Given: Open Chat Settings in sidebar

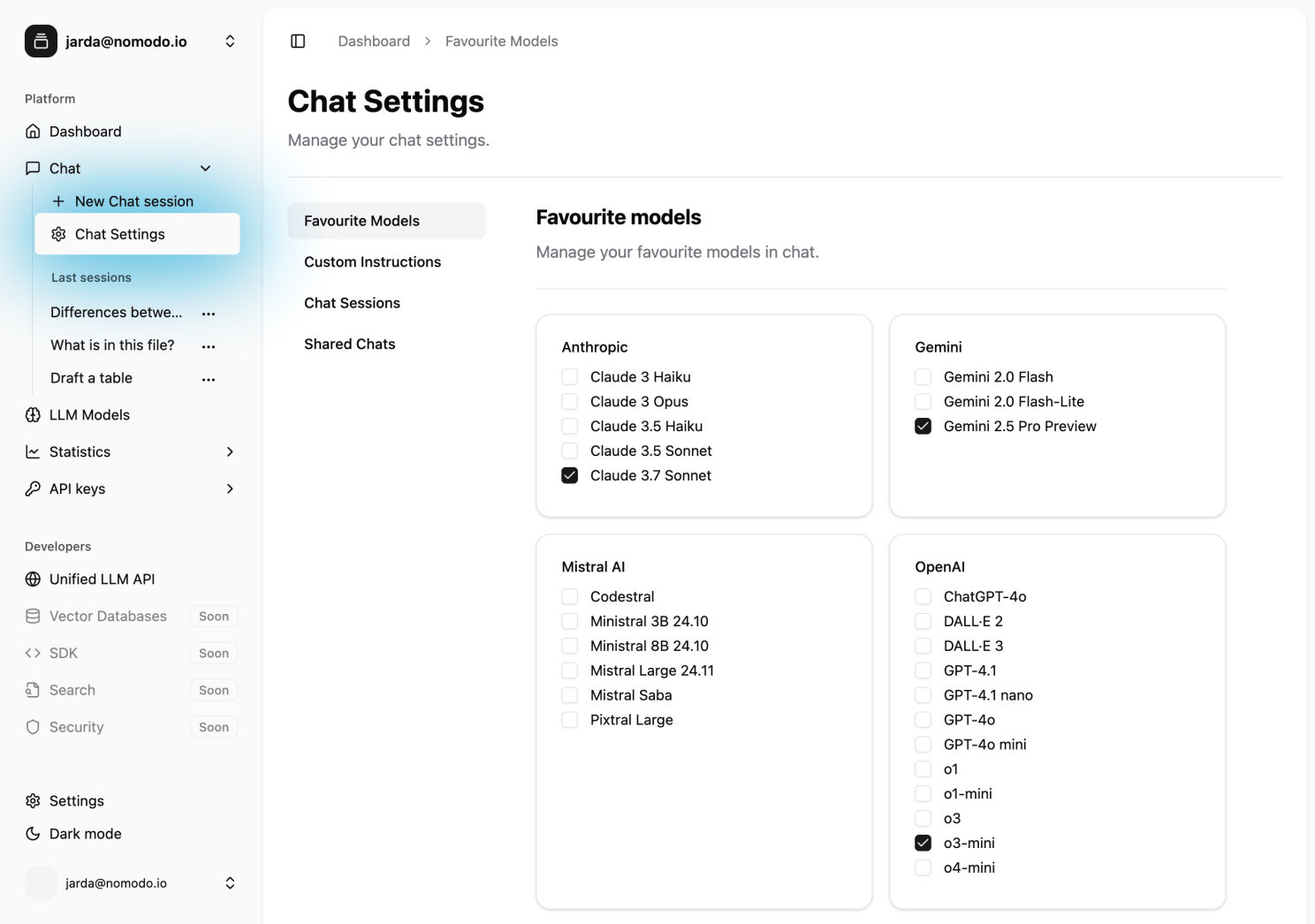Looking at the screenshot, I should [x=137, y=234].
